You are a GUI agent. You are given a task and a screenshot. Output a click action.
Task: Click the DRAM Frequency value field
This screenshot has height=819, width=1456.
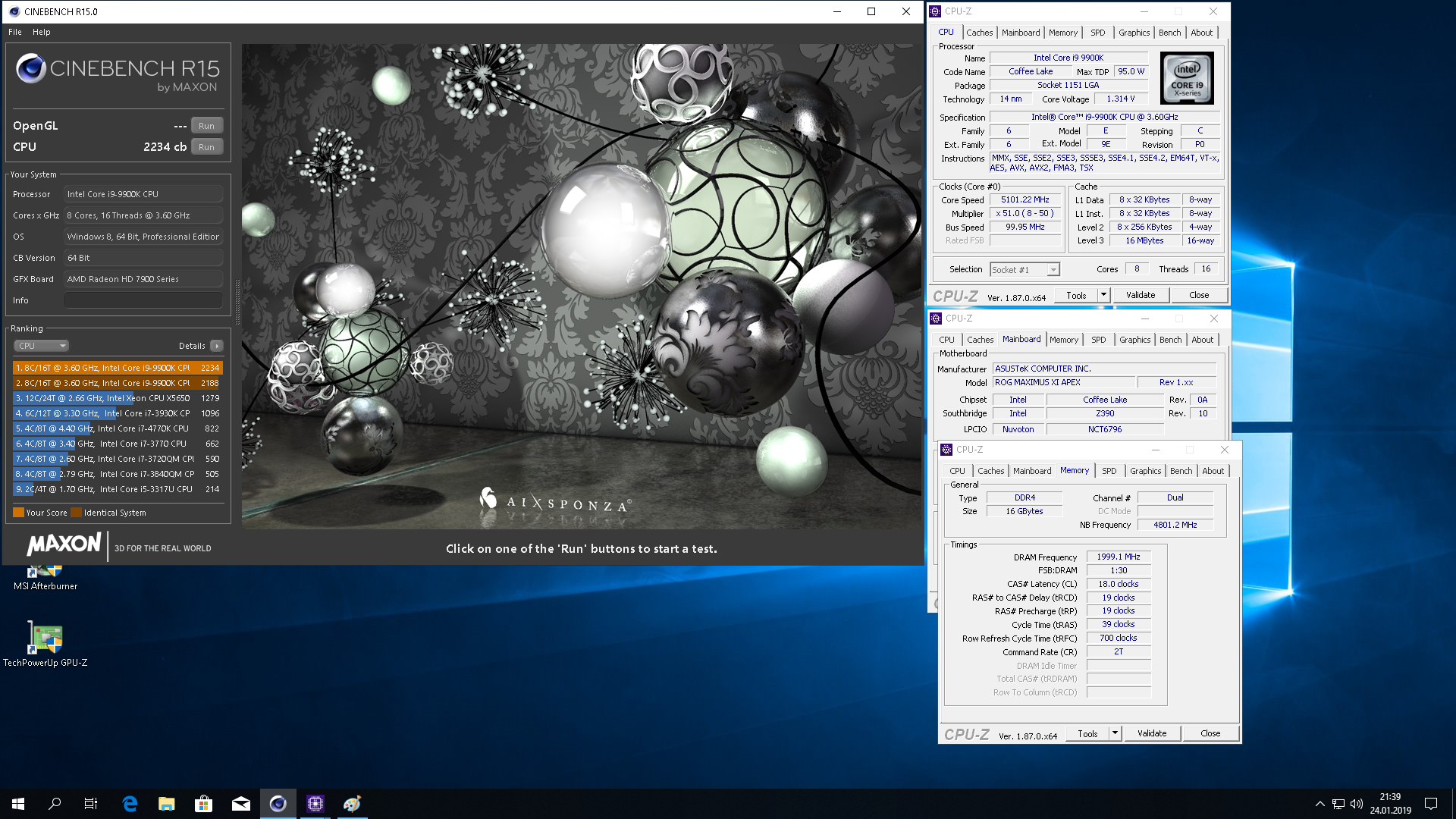coord(1119,557)
